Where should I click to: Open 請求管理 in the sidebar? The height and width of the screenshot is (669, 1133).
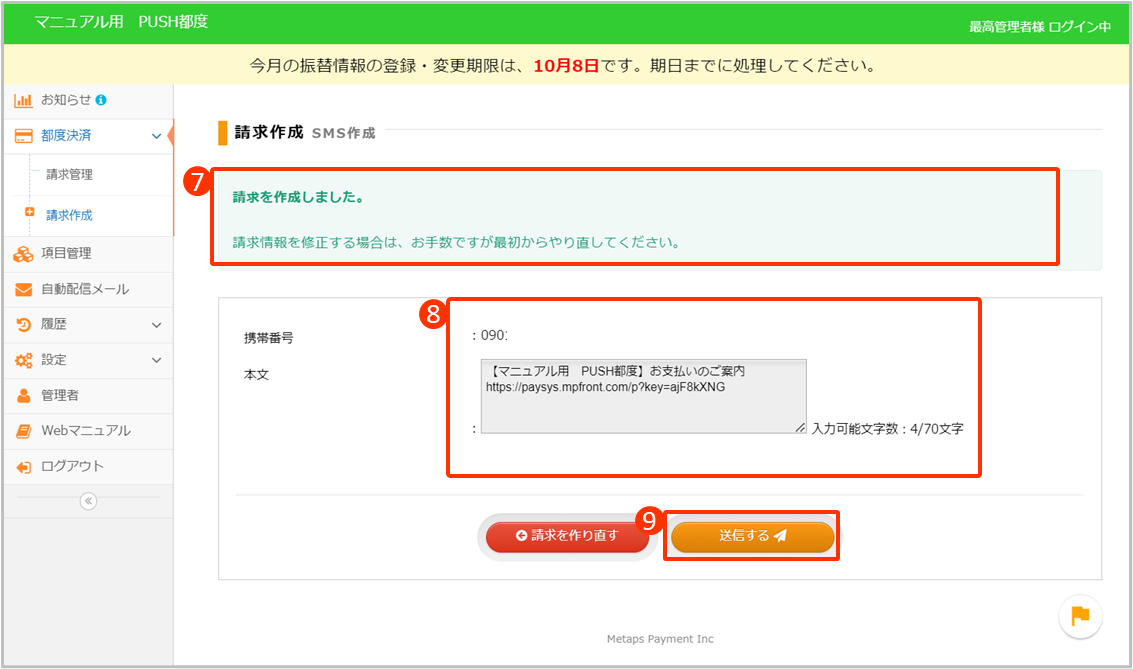[69, 175]
